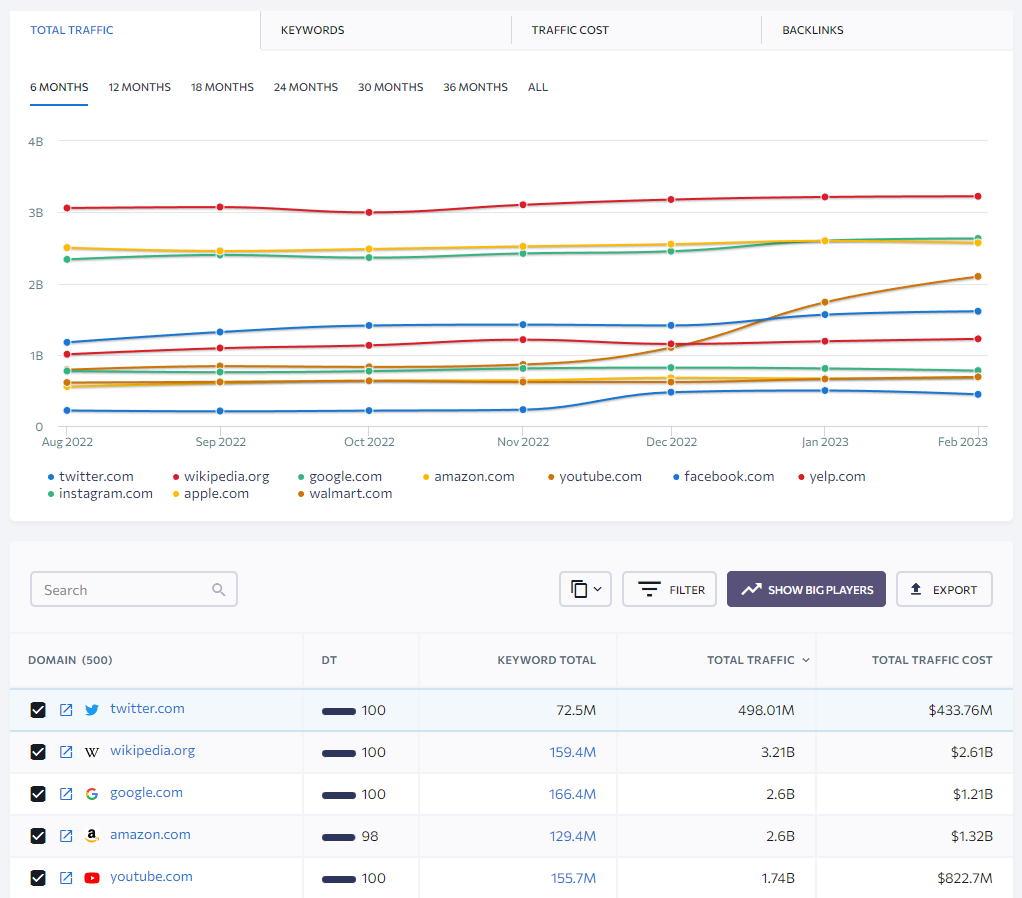The image size is (1022, 898).
Task: Open the Filter options
Action: [x=669, y=589]
